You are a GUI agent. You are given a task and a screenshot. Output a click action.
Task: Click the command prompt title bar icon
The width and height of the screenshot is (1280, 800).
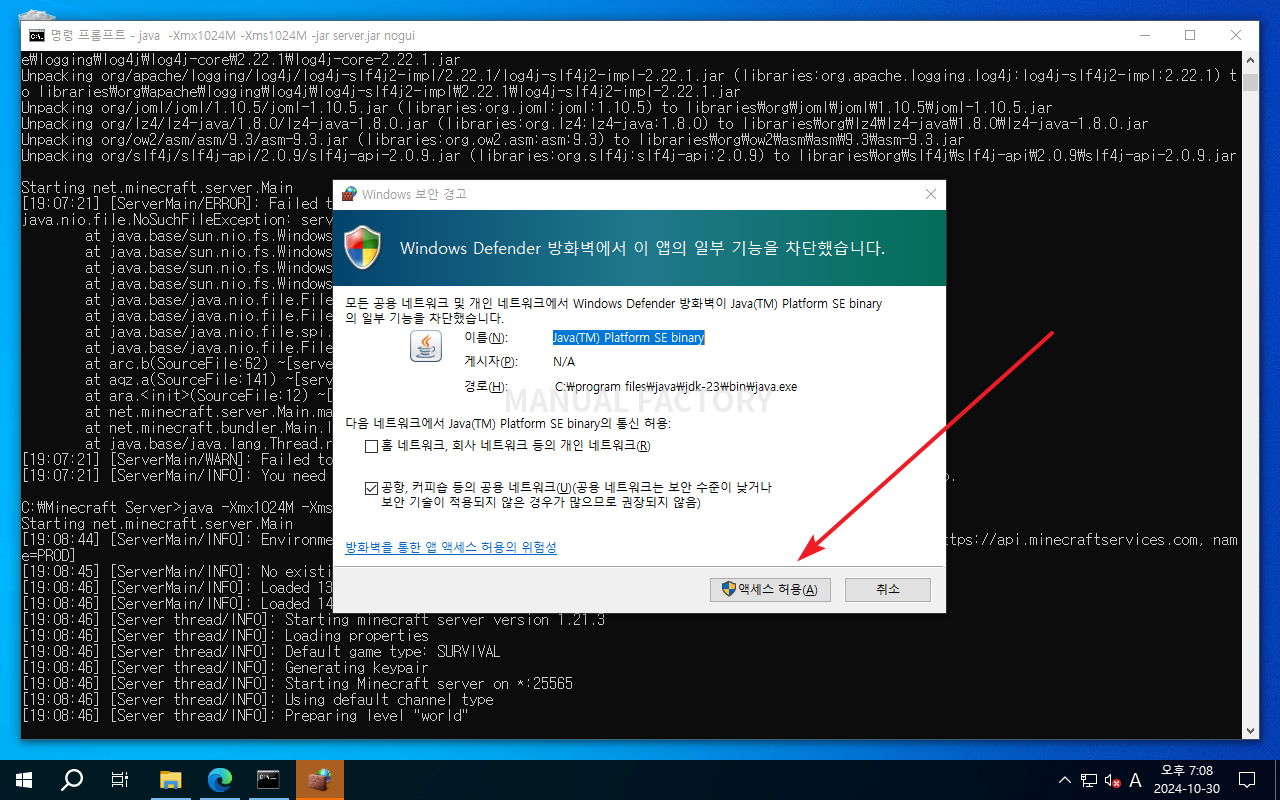pyautogui.click(x=36, y=35)
